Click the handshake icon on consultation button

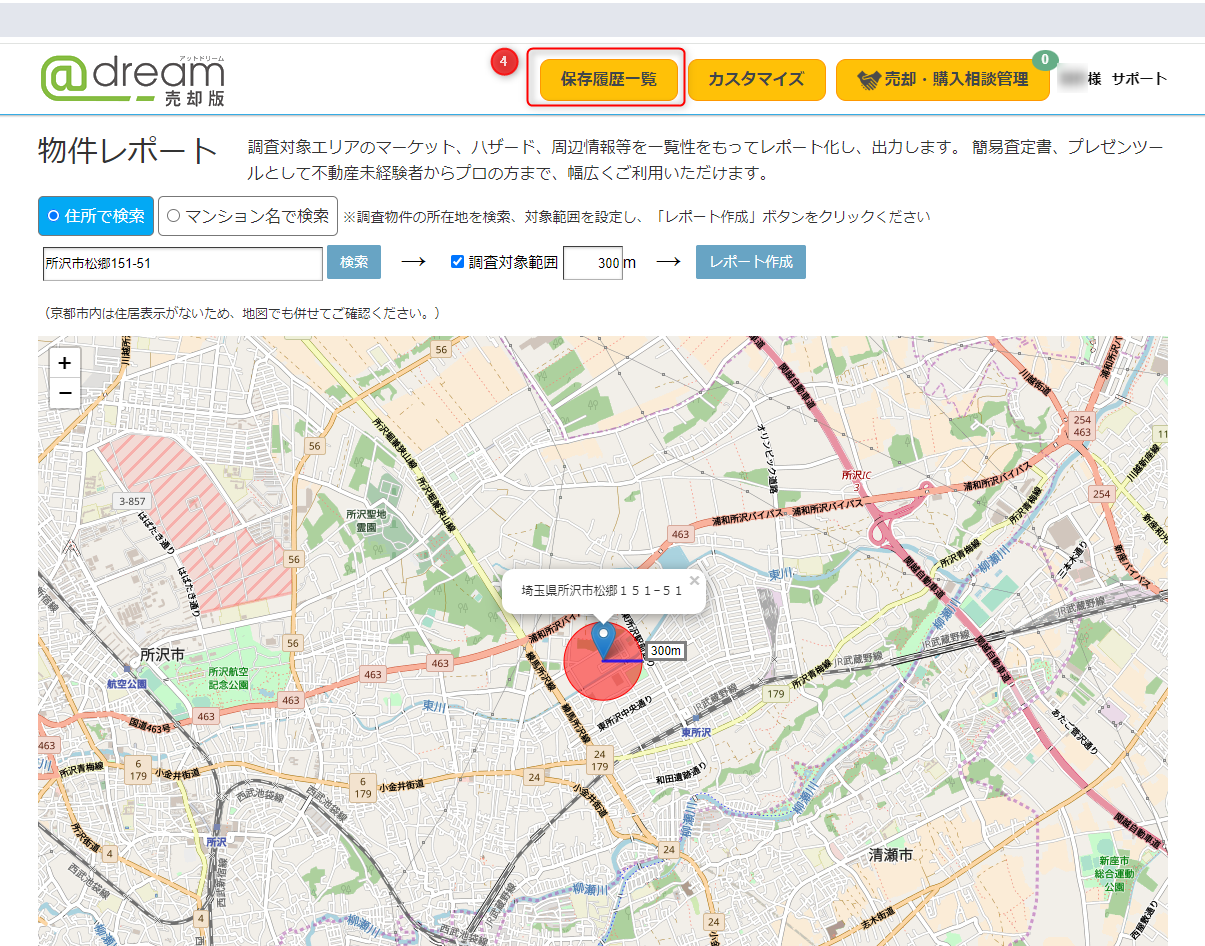868,79
